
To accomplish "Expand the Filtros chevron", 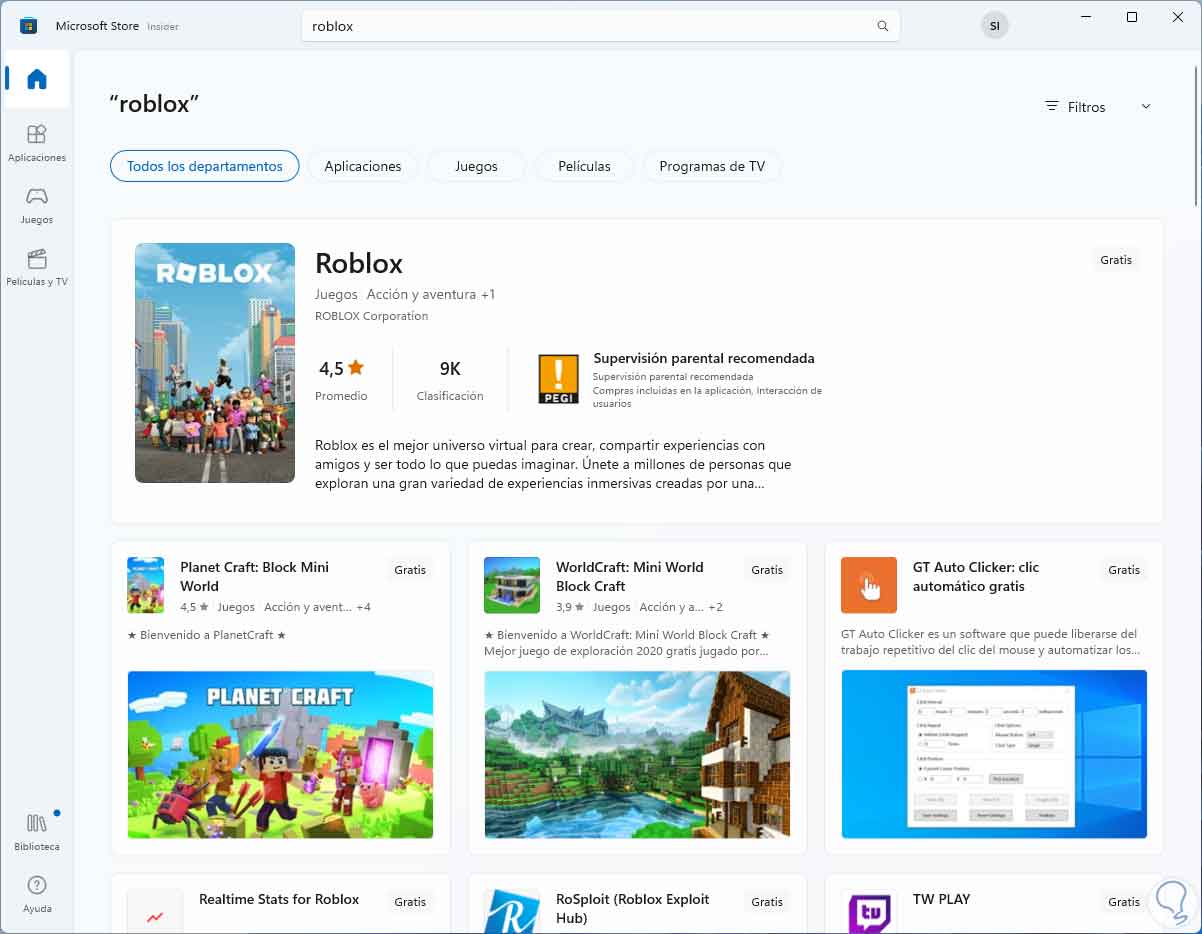I will 1146,106.
